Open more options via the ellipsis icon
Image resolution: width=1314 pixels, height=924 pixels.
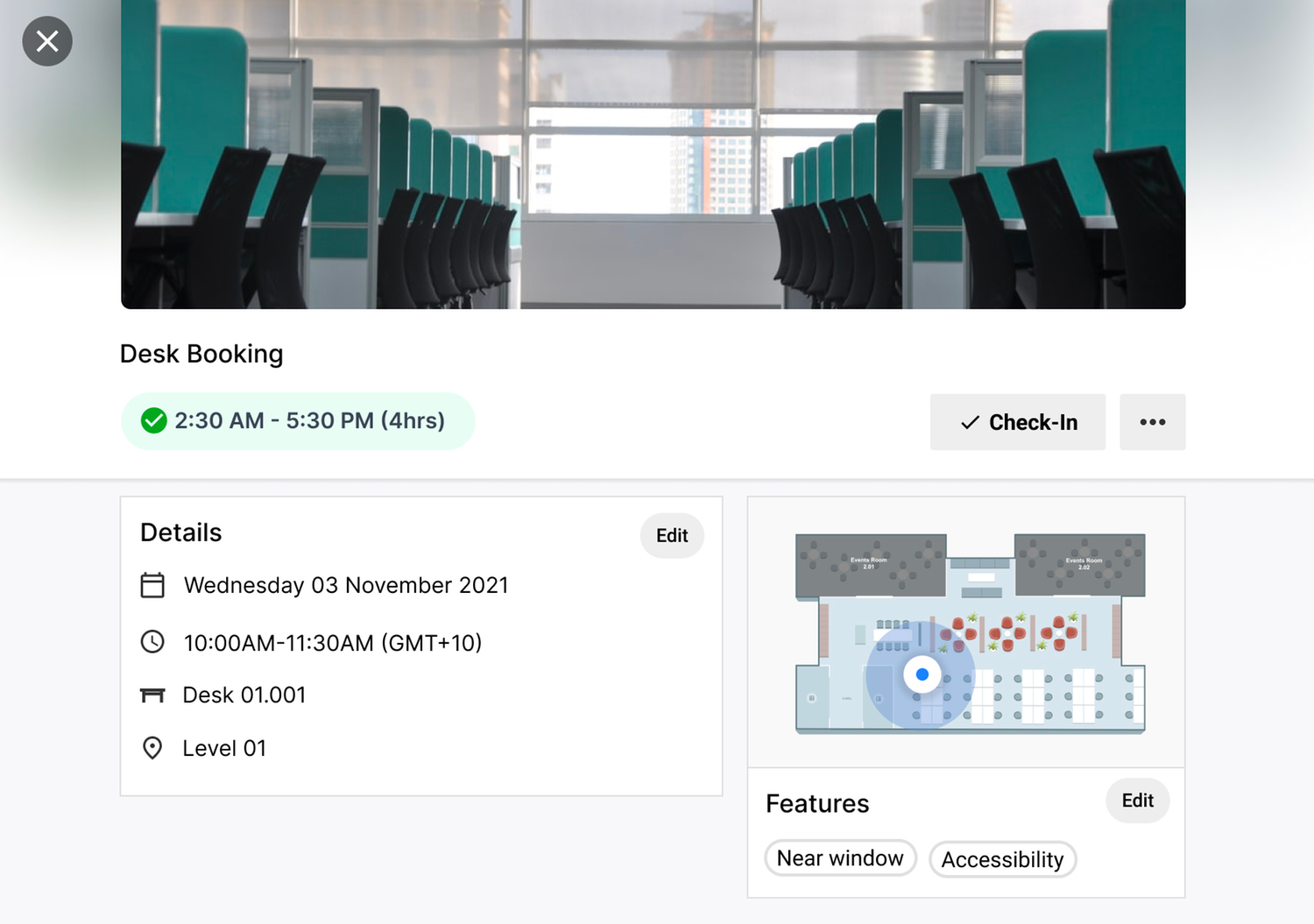(1152, 421)
